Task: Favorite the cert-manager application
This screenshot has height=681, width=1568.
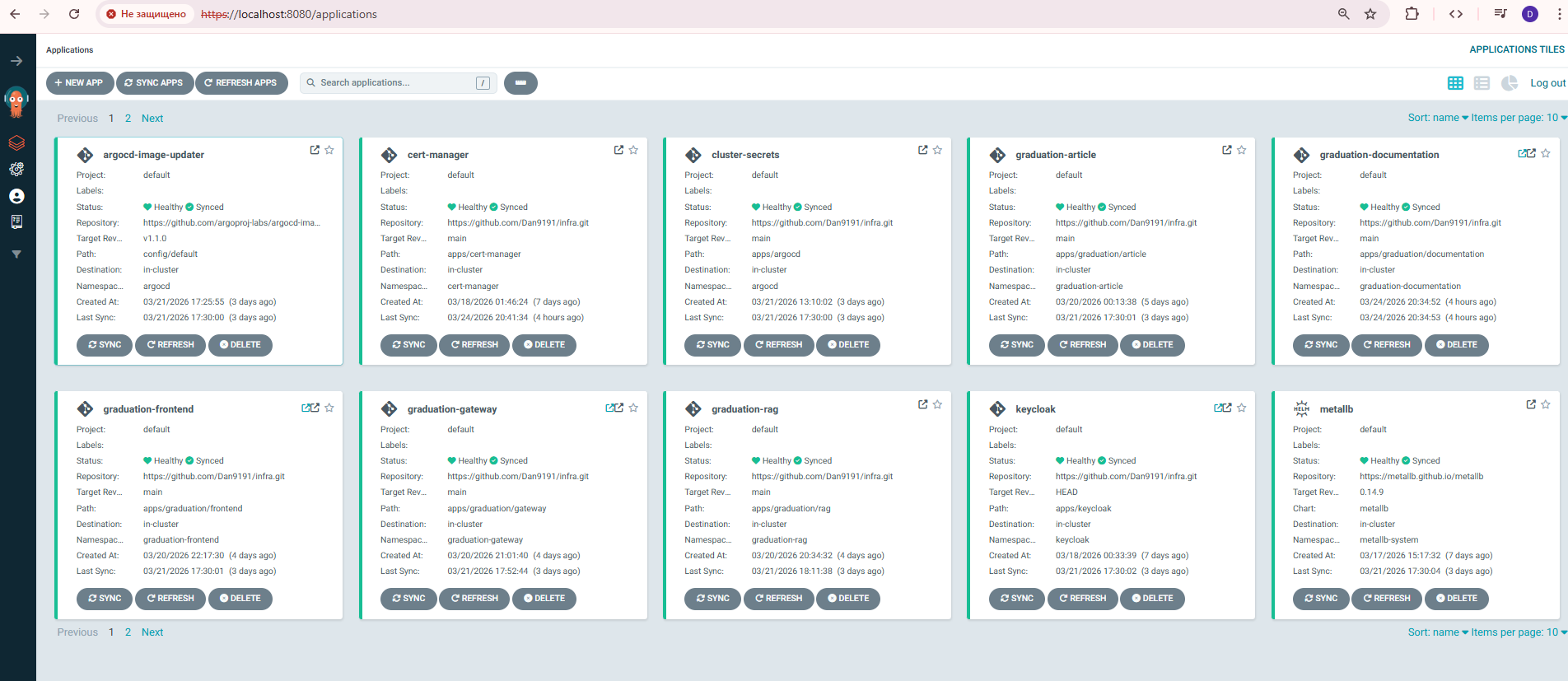Action: click(633, 150)
